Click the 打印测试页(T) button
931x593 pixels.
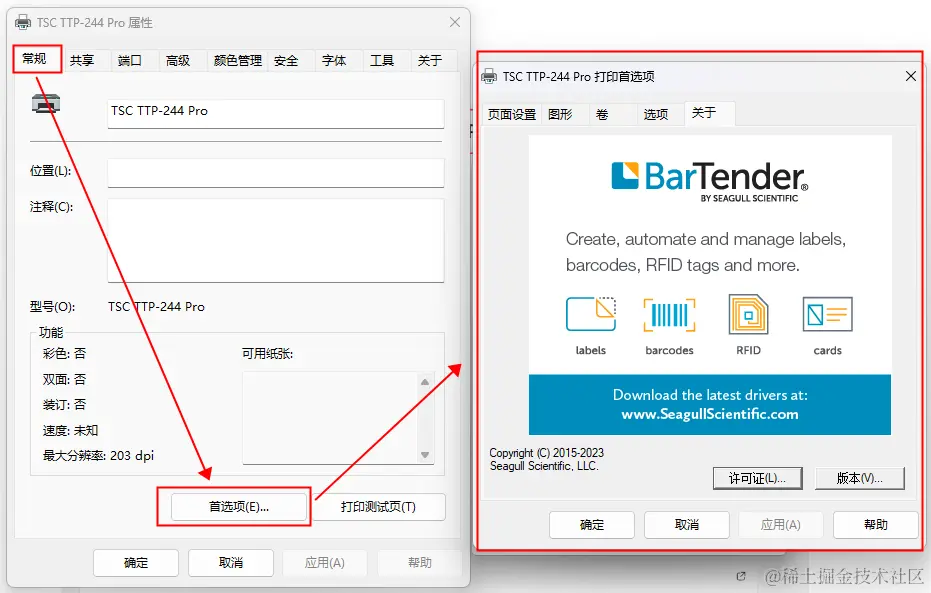point(378,507)
